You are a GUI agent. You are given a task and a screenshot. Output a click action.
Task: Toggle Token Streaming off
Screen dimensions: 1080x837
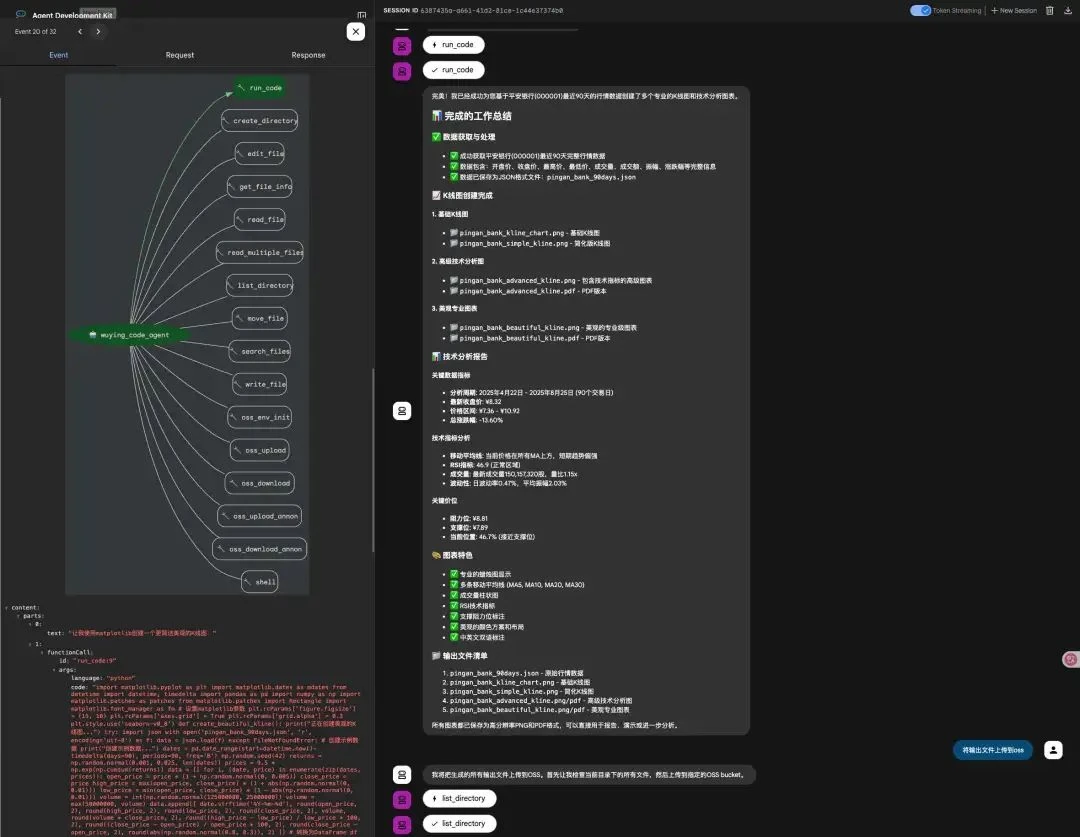click(x=921, y=9)
